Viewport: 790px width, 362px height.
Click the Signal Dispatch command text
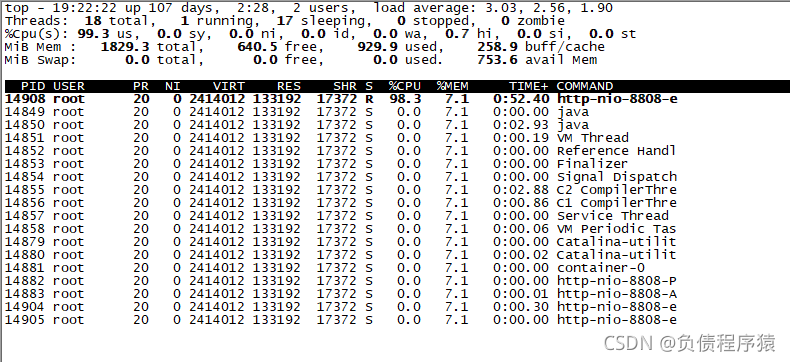[x=617, y=177]
